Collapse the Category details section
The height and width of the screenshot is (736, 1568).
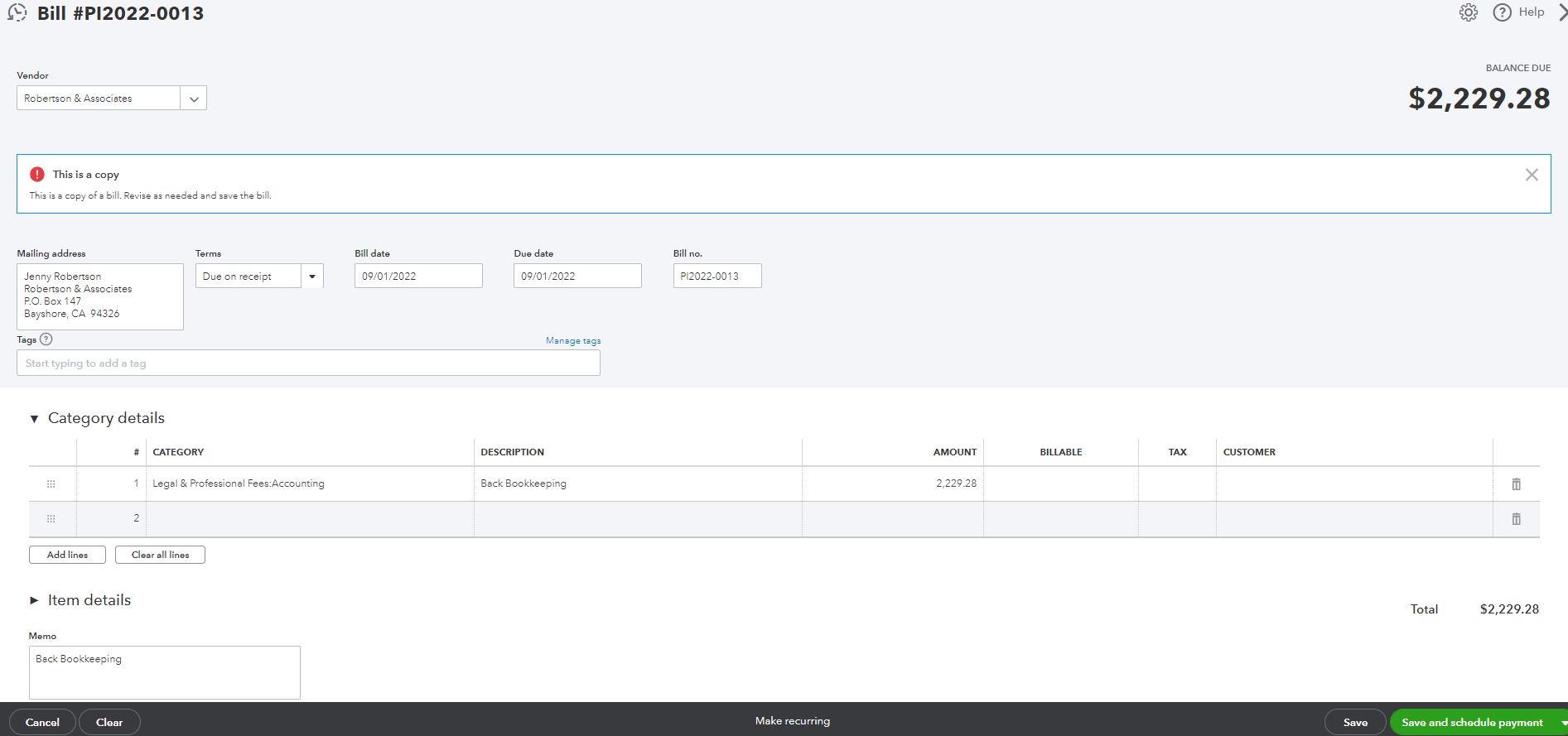[x=34, y=419]
